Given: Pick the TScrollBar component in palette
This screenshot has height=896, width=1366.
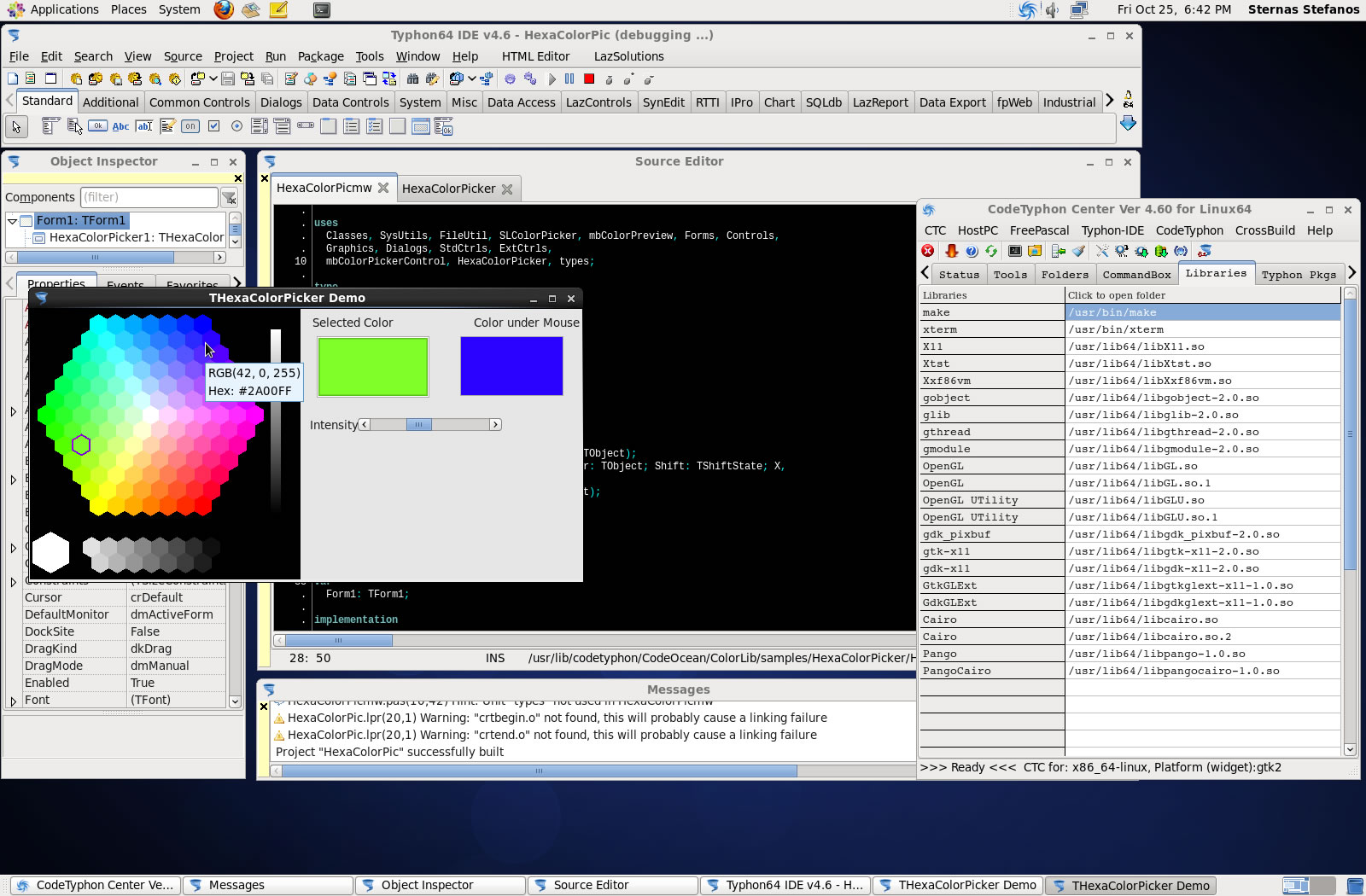Looking at the screenshot, I should point(306,126).
